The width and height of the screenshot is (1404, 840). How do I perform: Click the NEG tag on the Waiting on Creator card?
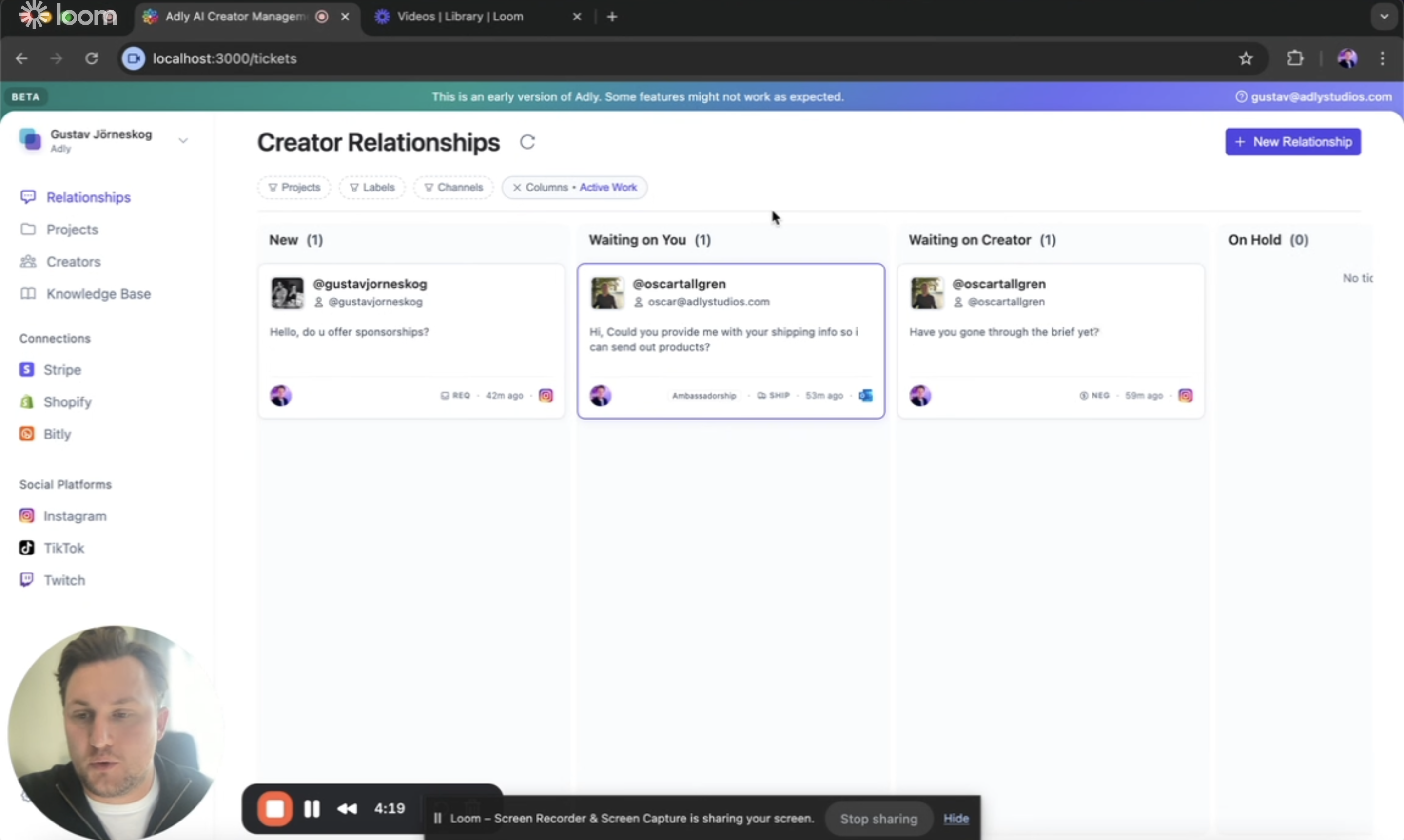[1094, 396]
